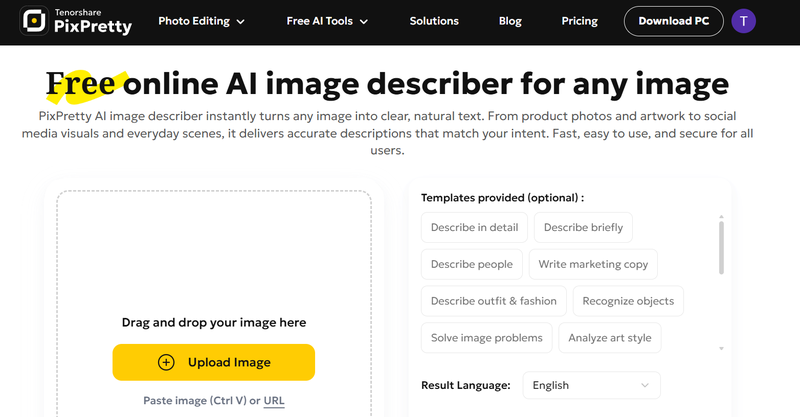Screen dimensions: 800x417
Task: Expand the Photo Editing menu
Action: coord(201,21)
